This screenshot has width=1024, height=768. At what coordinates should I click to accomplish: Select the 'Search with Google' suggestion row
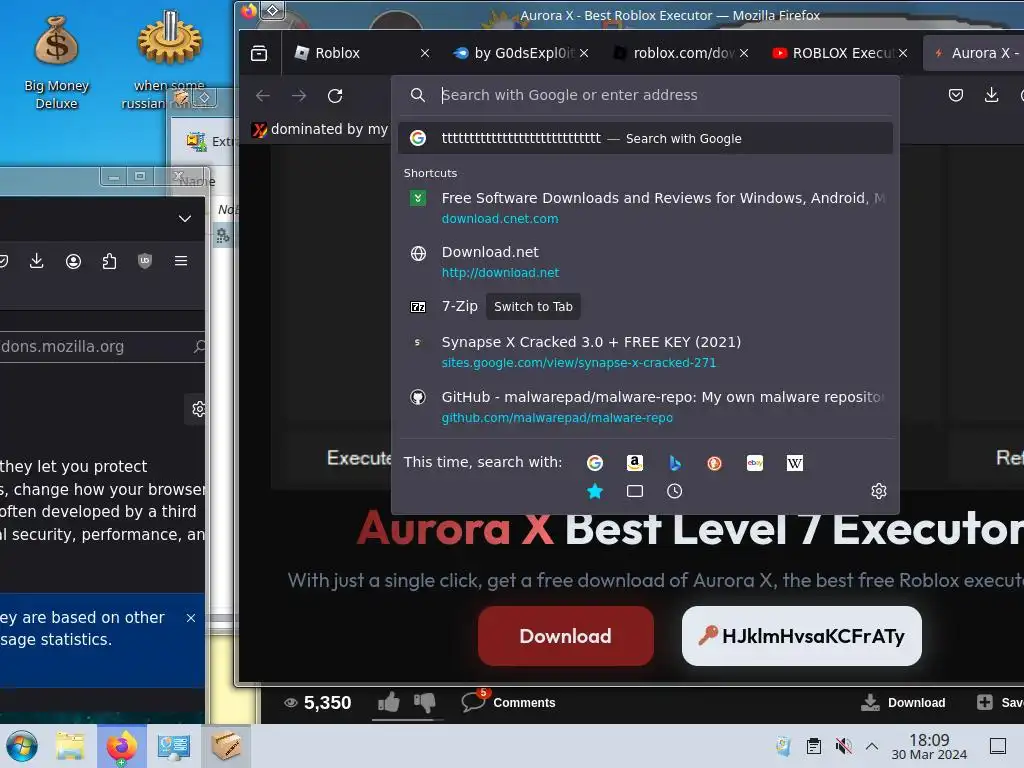tap(645, 138)
